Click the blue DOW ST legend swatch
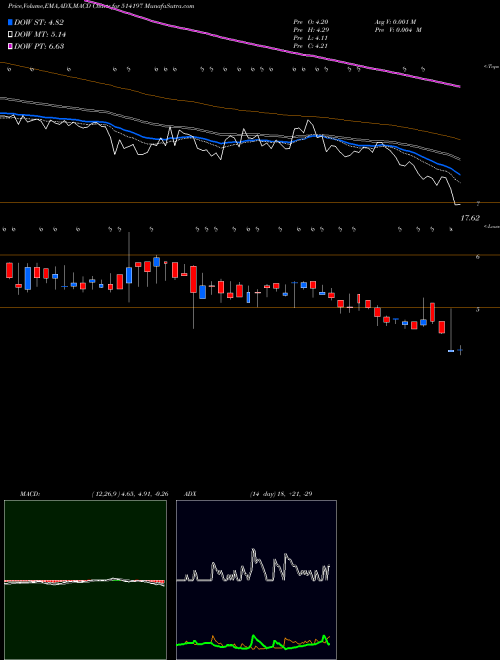 point(11,23)
